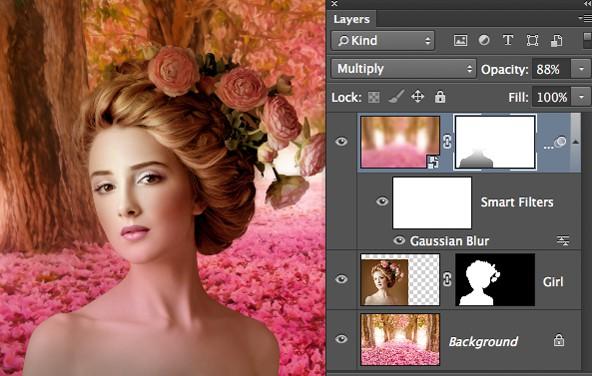
Task: Select the Girl layer thumbnail
Action: pos(400,280)
